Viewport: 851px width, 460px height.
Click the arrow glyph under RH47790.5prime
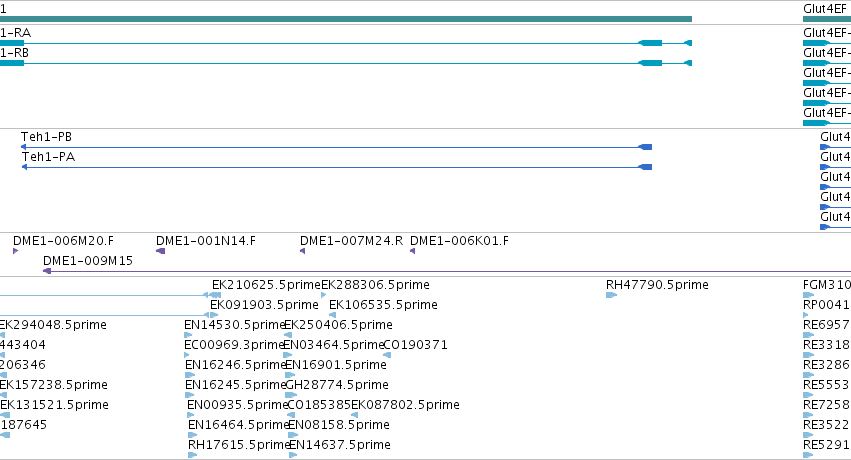(x=612, y=295)
